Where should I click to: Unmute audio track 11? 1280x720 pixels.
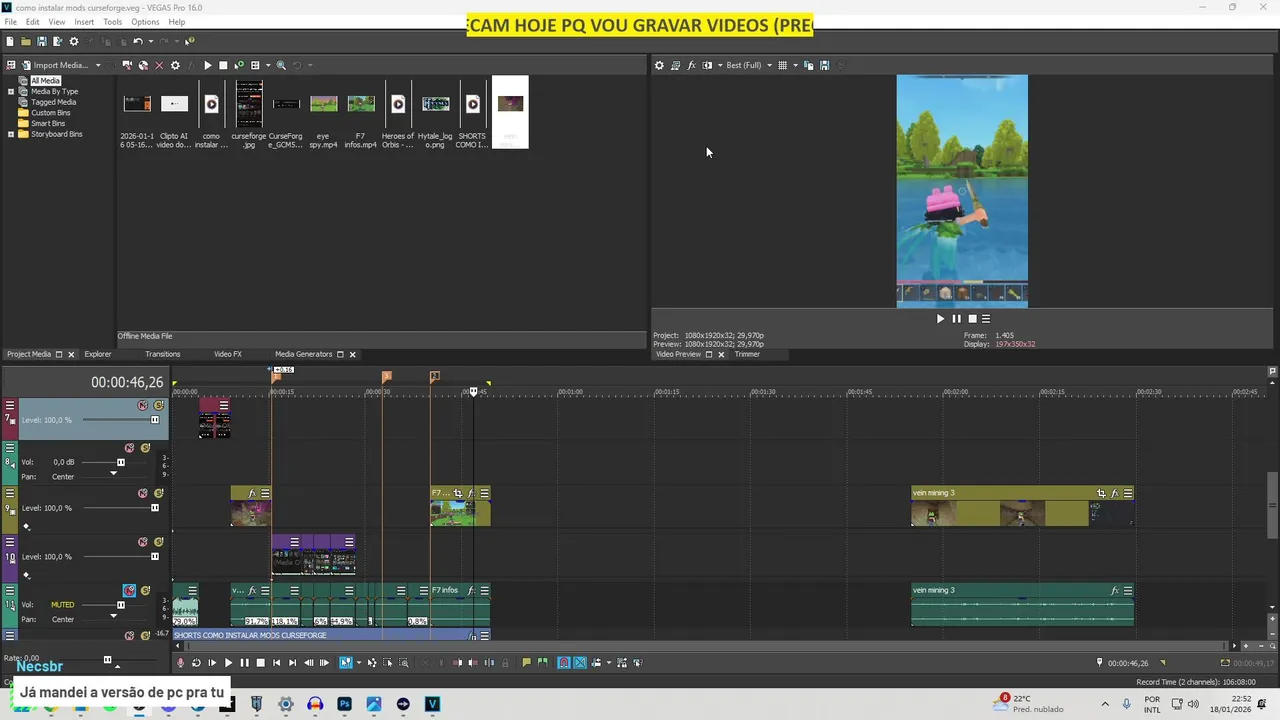[129, 591]
